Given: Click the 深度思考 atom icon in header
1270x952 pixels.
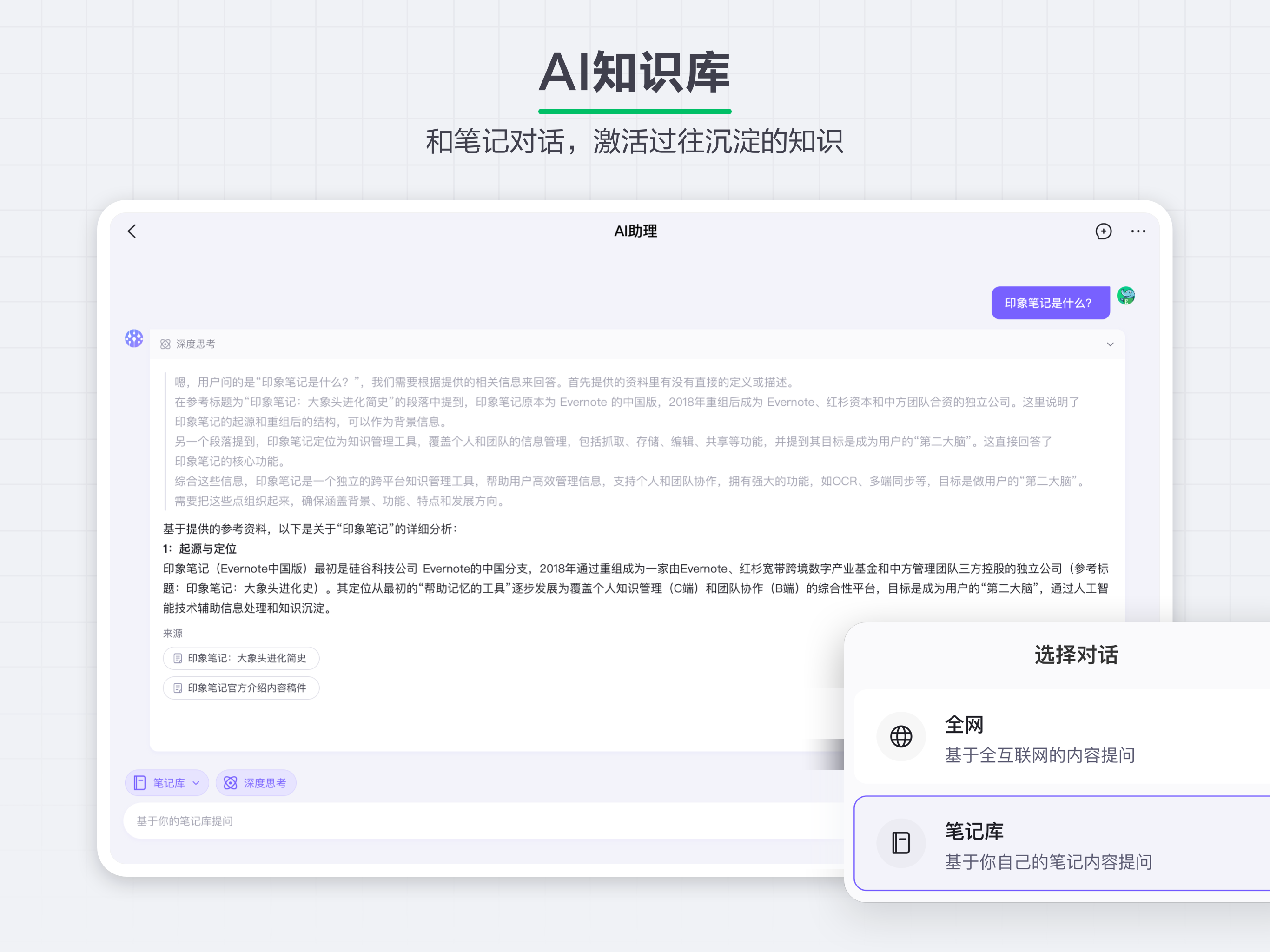Looking at the screenshot, I should pos(165,344).
